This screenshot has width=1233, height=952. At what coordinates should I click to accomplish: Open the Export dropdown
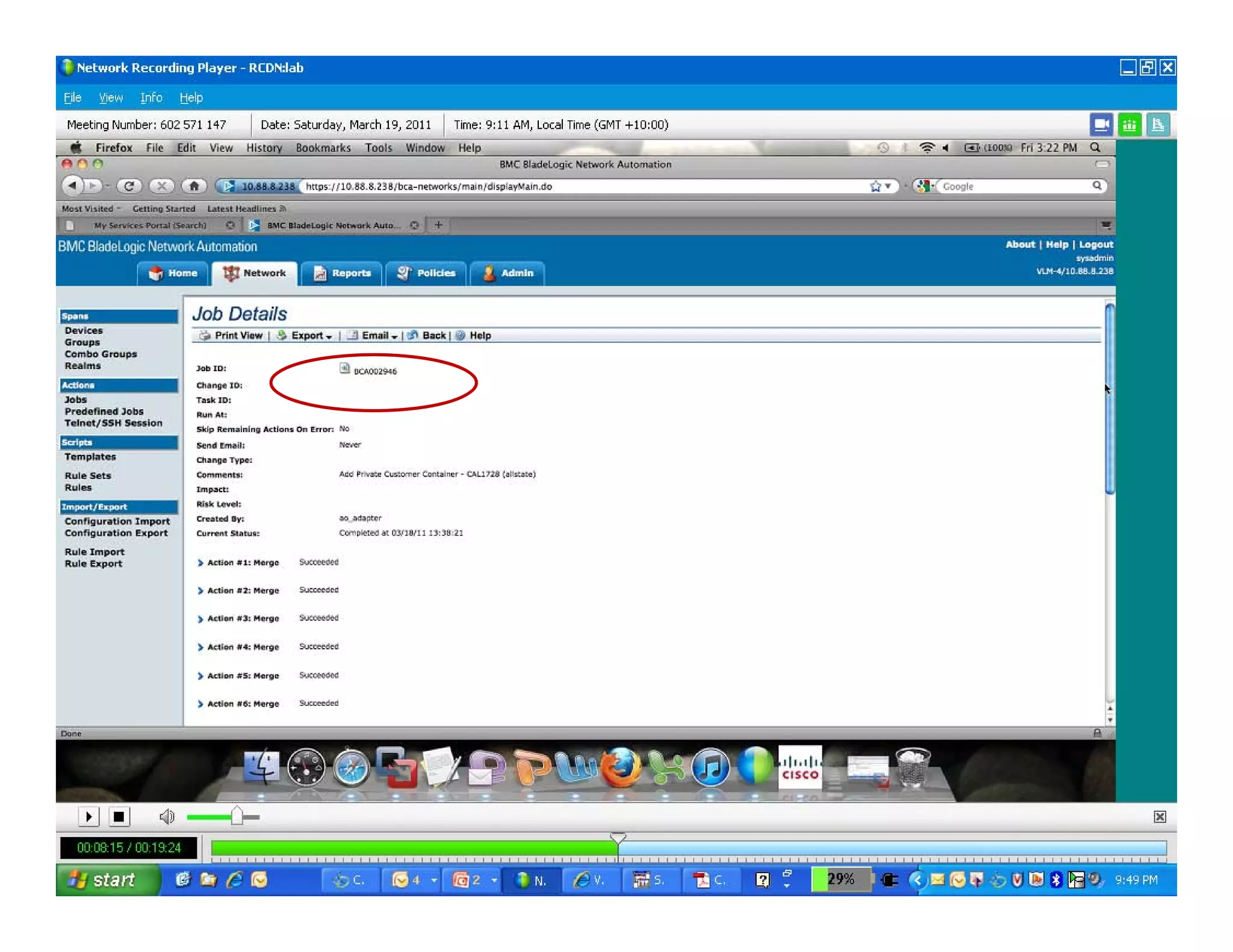(x=304, y=336)
